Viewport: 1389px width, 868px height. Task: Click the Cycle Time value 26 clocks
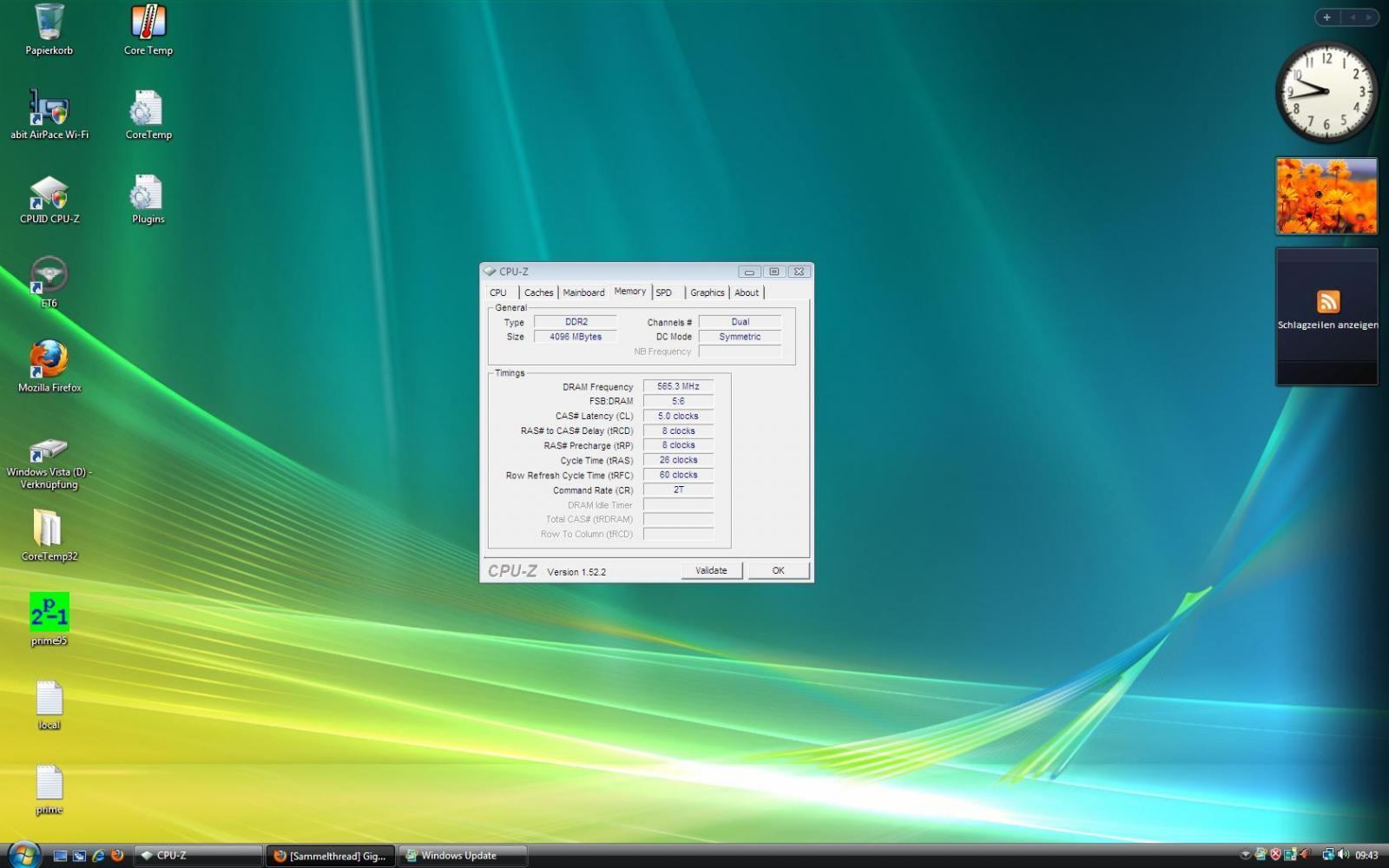coord(678,460)
